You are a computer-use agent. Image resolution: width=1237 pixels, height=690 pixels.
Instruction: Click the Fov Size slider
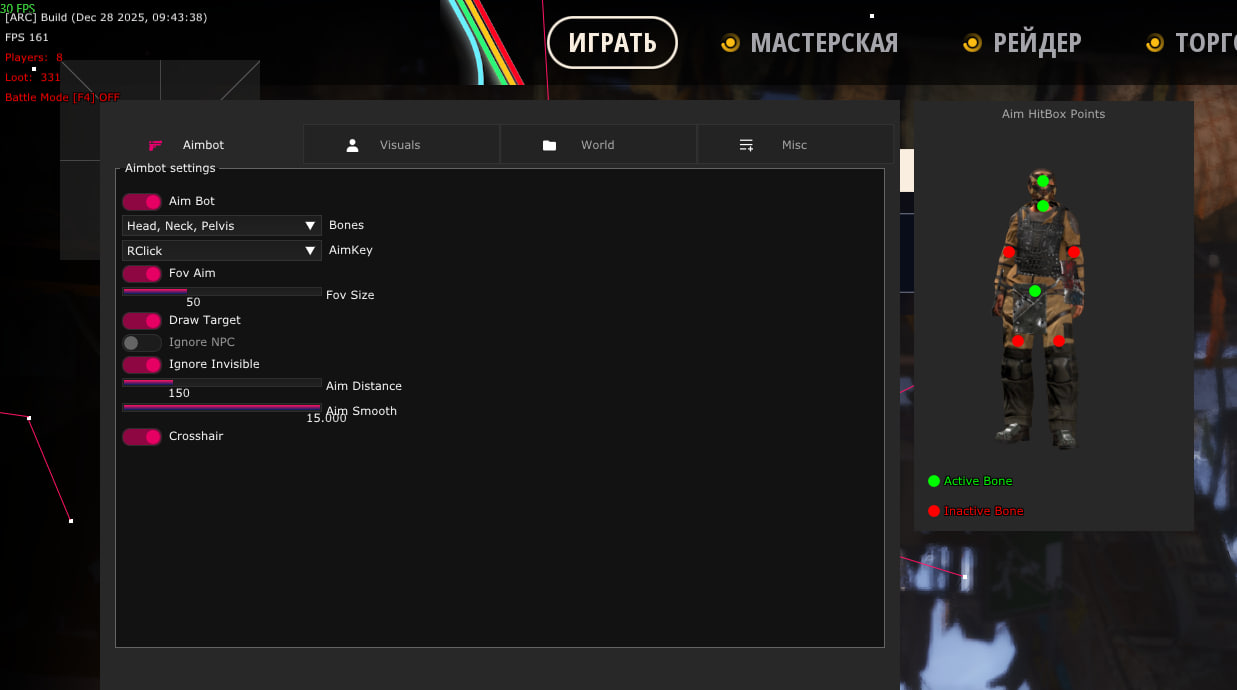pyautogui.click(x=221, y=291)
